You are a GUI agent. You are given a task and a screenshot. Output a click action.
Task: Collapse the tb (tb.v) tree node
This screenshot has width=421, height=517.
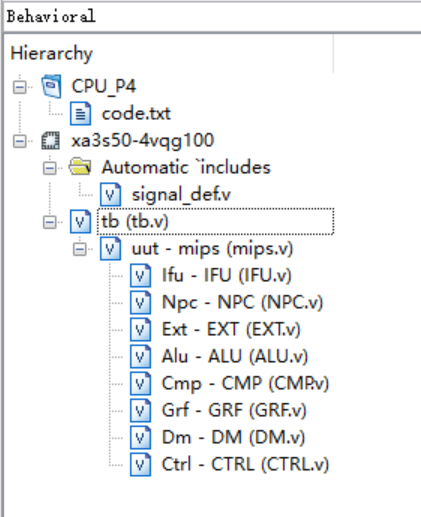[x=50, y=222]
